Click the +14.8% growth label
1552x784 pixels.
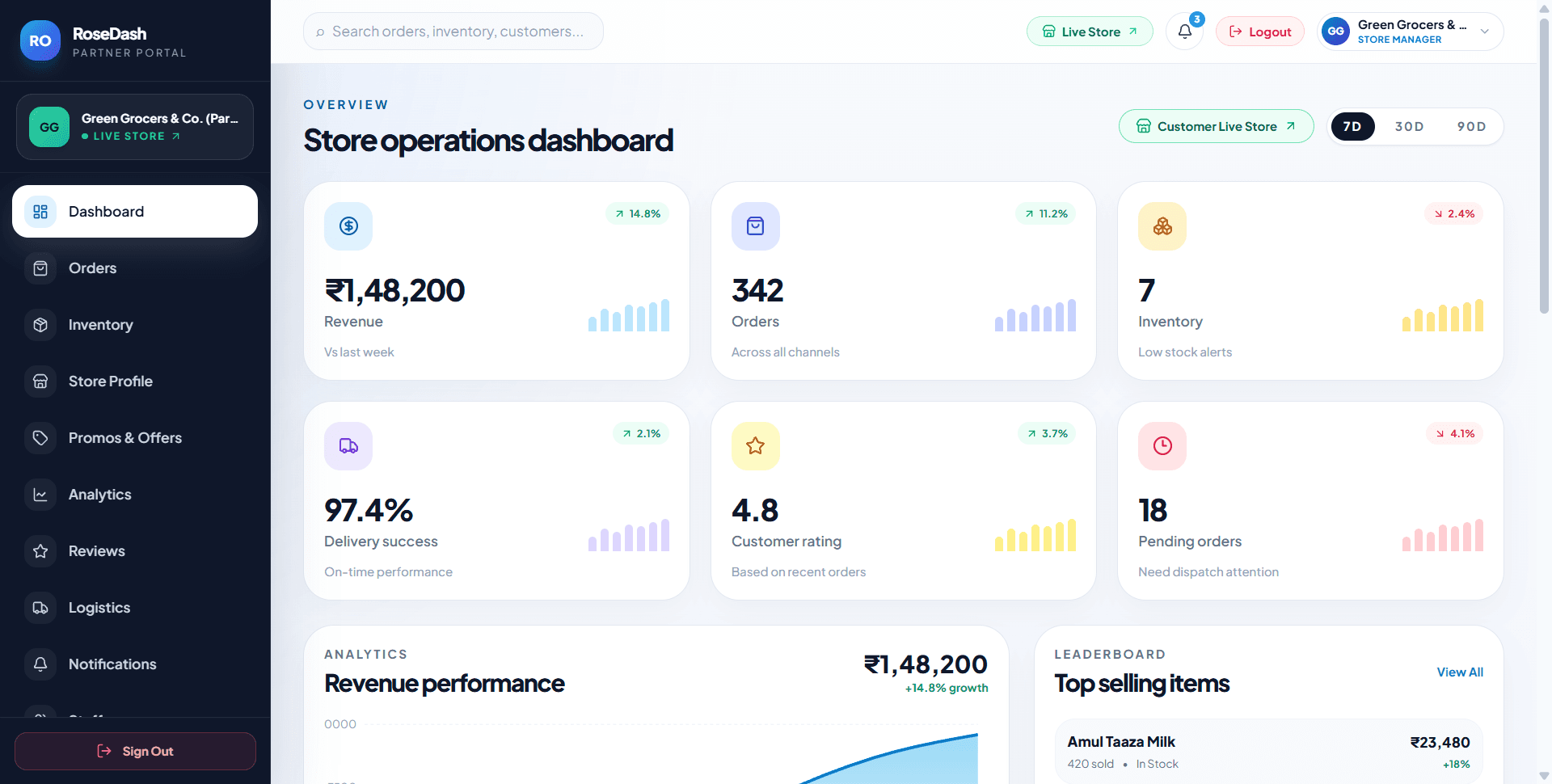pyautogui.click(x=947, y=688)
